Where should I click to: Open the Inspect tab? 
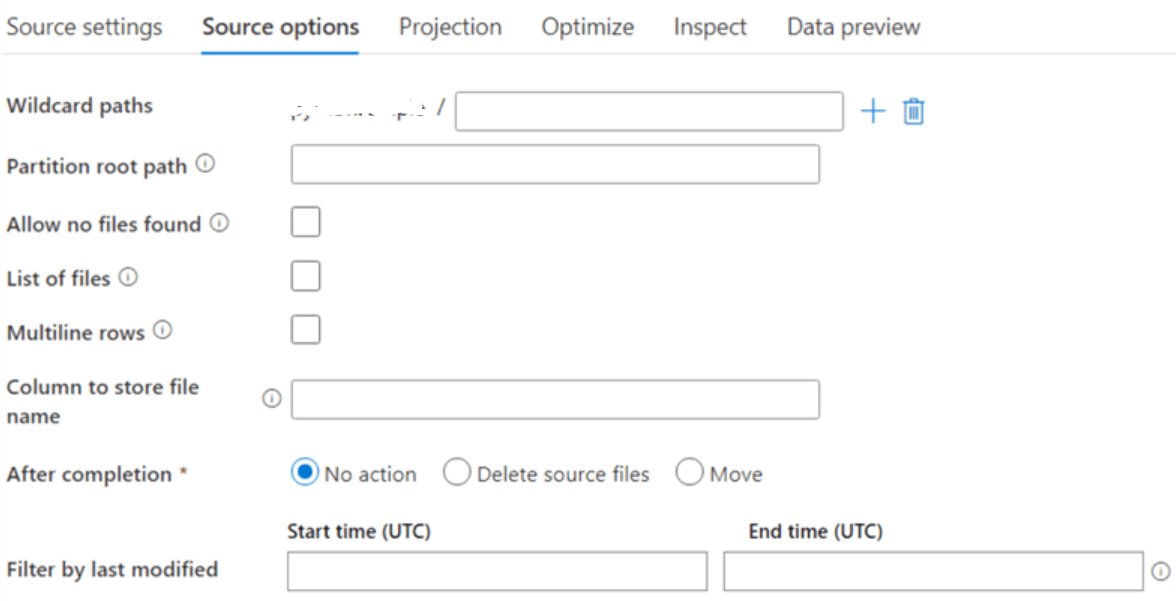pos(709,27)
